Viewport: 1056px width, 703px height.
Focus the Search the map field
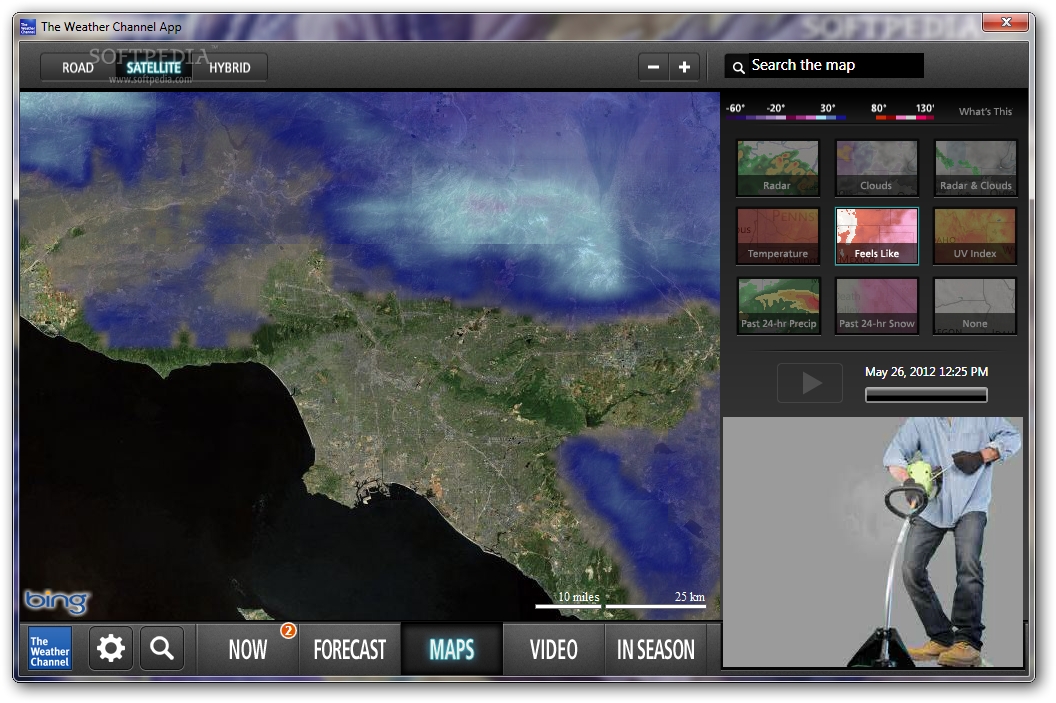coord(824,65)
